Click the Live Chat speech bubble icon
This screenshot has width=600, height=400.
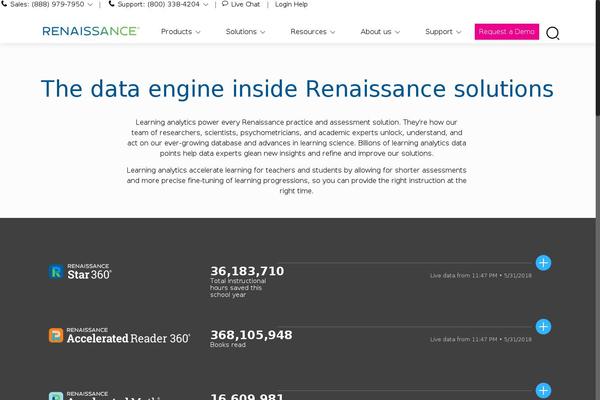pyautogui.click(x=225, y=4)
